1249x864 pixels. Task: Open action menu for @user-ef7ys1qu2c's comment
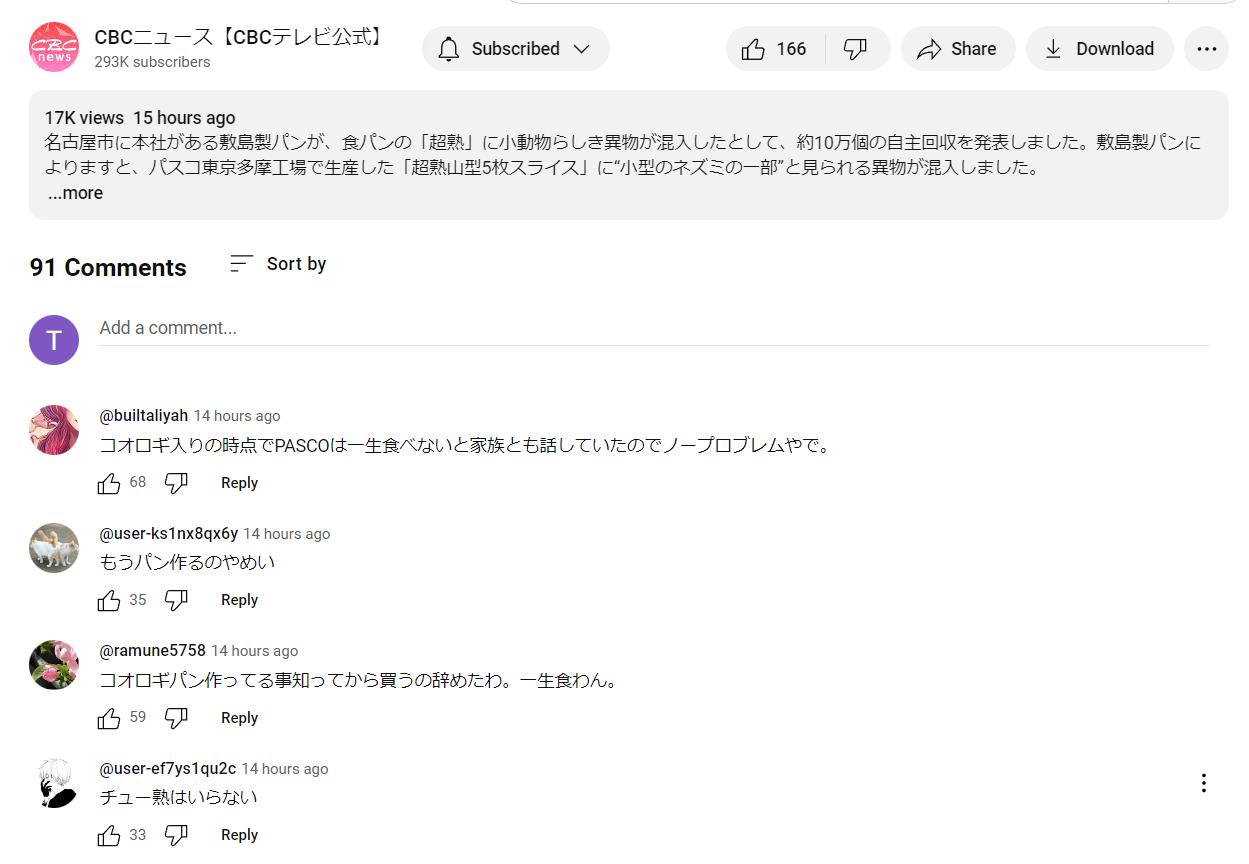[x=1204, y=783]
